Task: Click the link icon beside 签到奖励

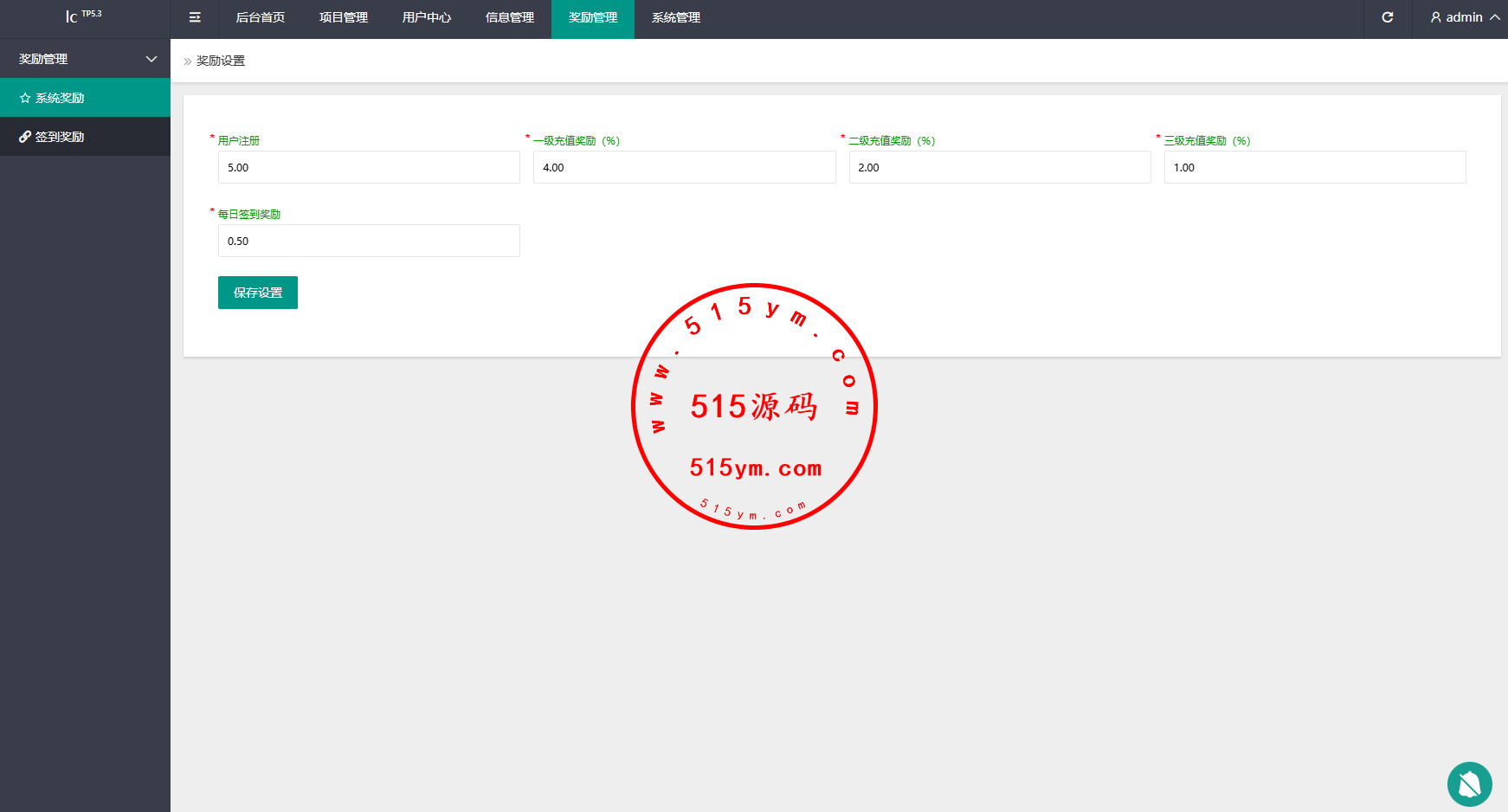Action: [x=25, y=137]
